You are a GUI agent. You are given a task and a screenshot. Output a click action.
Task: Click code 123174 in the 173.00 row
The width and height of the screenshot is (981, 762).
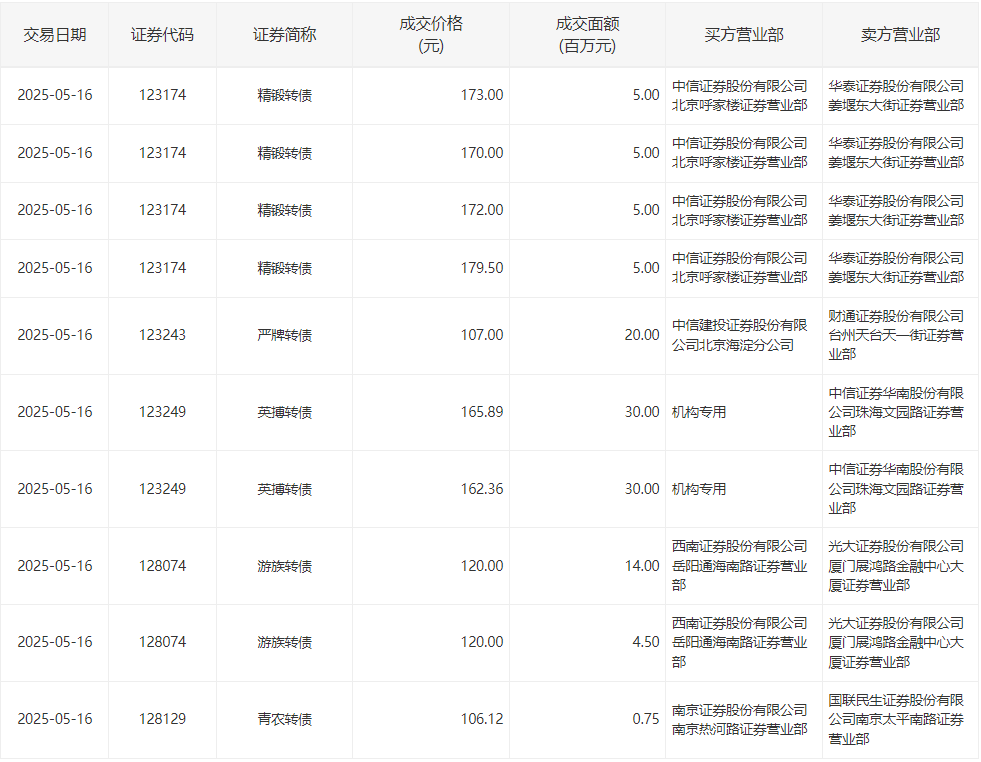point(162,95)
